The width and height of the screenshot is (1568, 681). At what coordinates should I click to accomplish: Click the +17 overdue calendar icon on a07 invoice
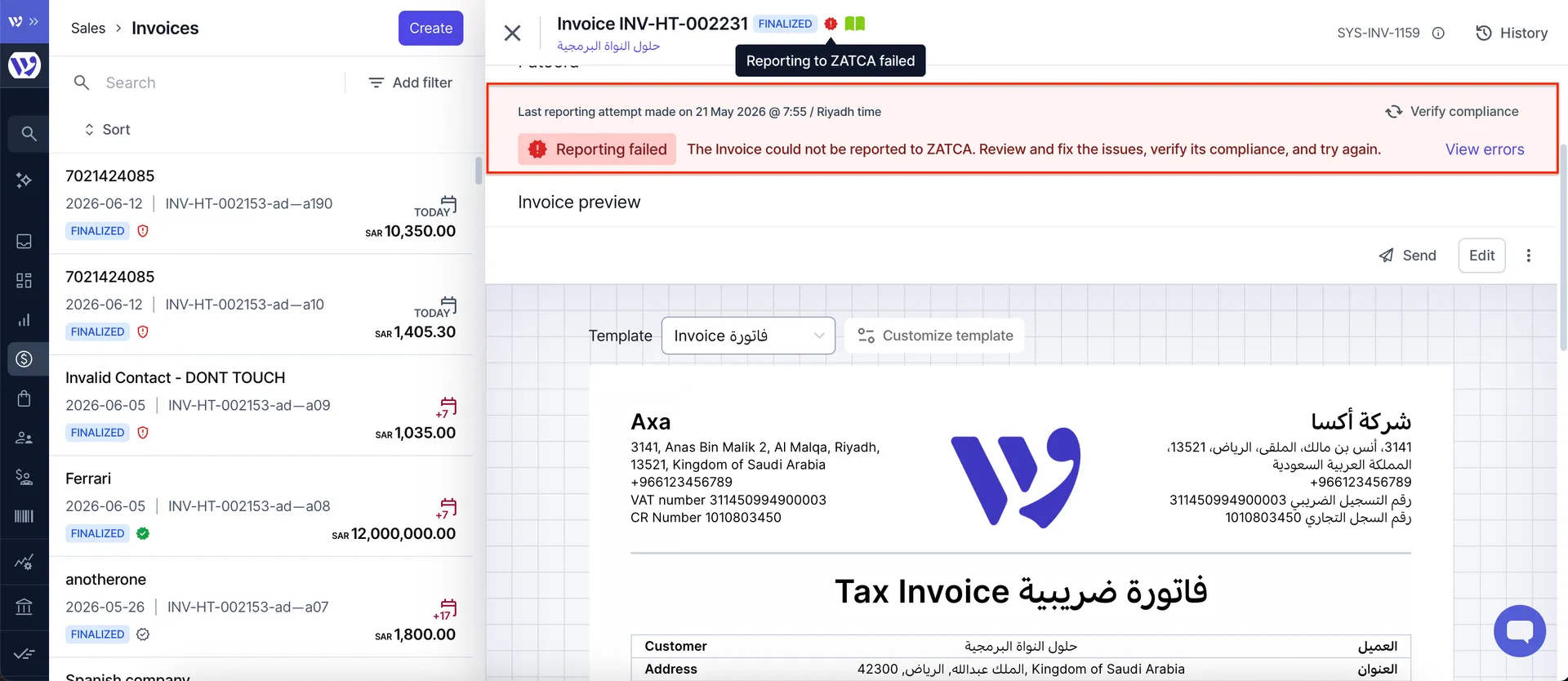(x=446, y=609)
